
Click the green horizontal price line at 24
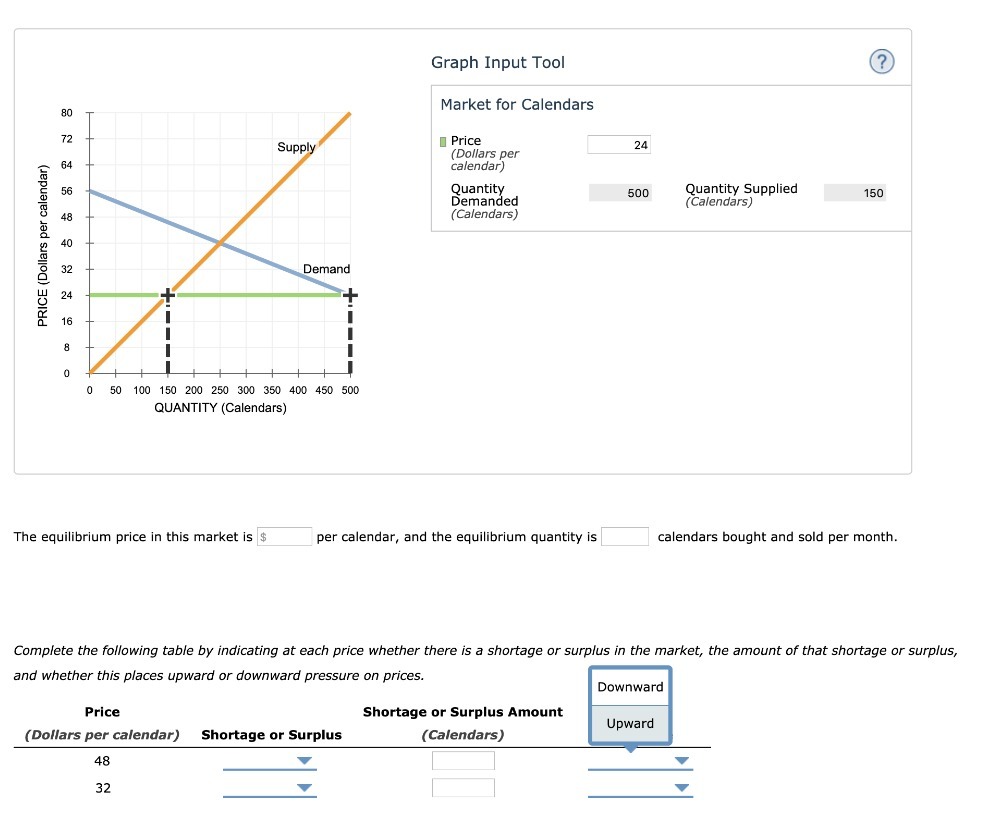tap(250, 294)
